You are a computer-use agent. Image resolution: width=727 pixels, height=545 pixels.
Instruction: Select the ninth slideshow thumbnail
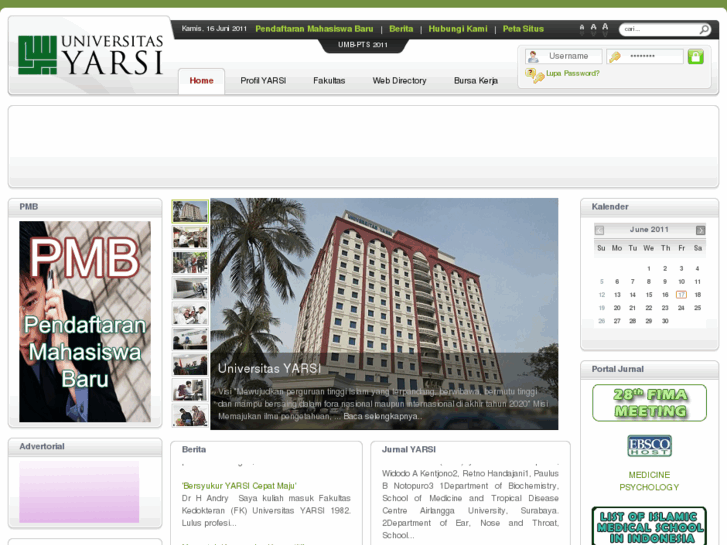click(x=190, y=416)
